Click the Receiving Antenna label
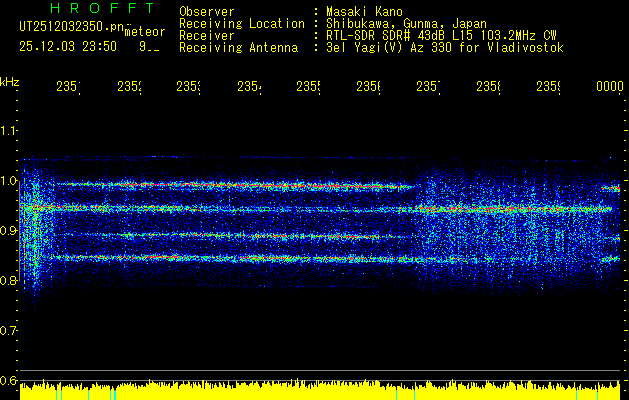The height and width of the screenshot is (400, 629). pyautogui.click(x=238, y=48)
